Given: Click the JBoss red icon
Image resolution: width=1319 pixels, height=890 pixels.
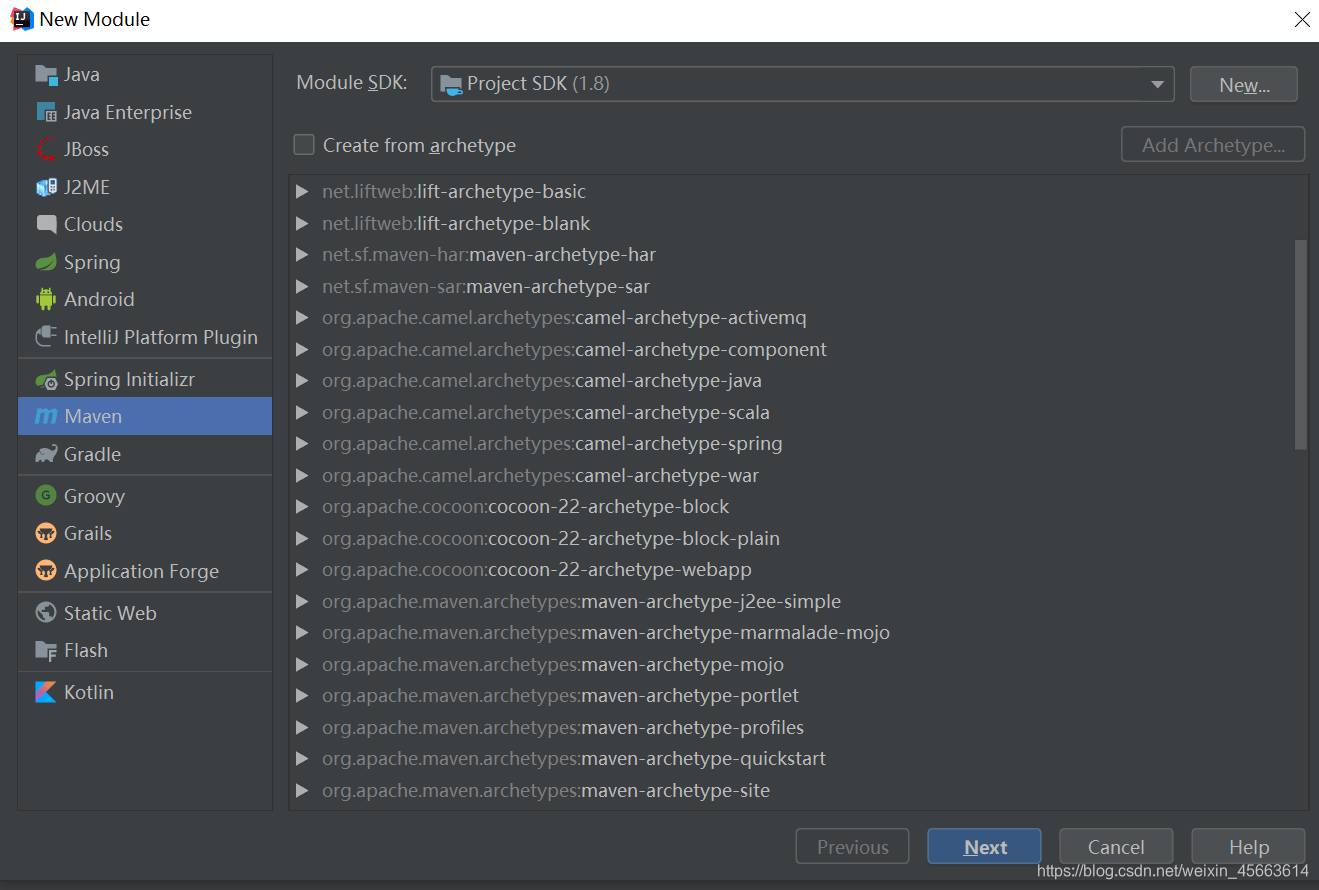Looking at the screenshot, I should pos(46,150).
